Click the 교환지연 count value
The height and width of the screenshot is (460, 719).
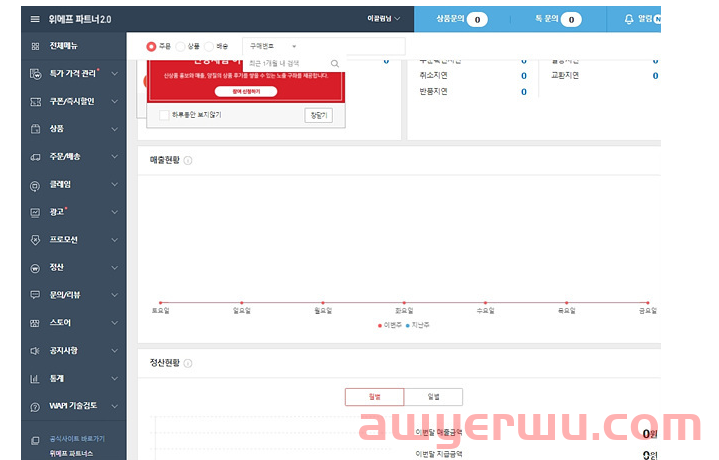coord(655,76)
